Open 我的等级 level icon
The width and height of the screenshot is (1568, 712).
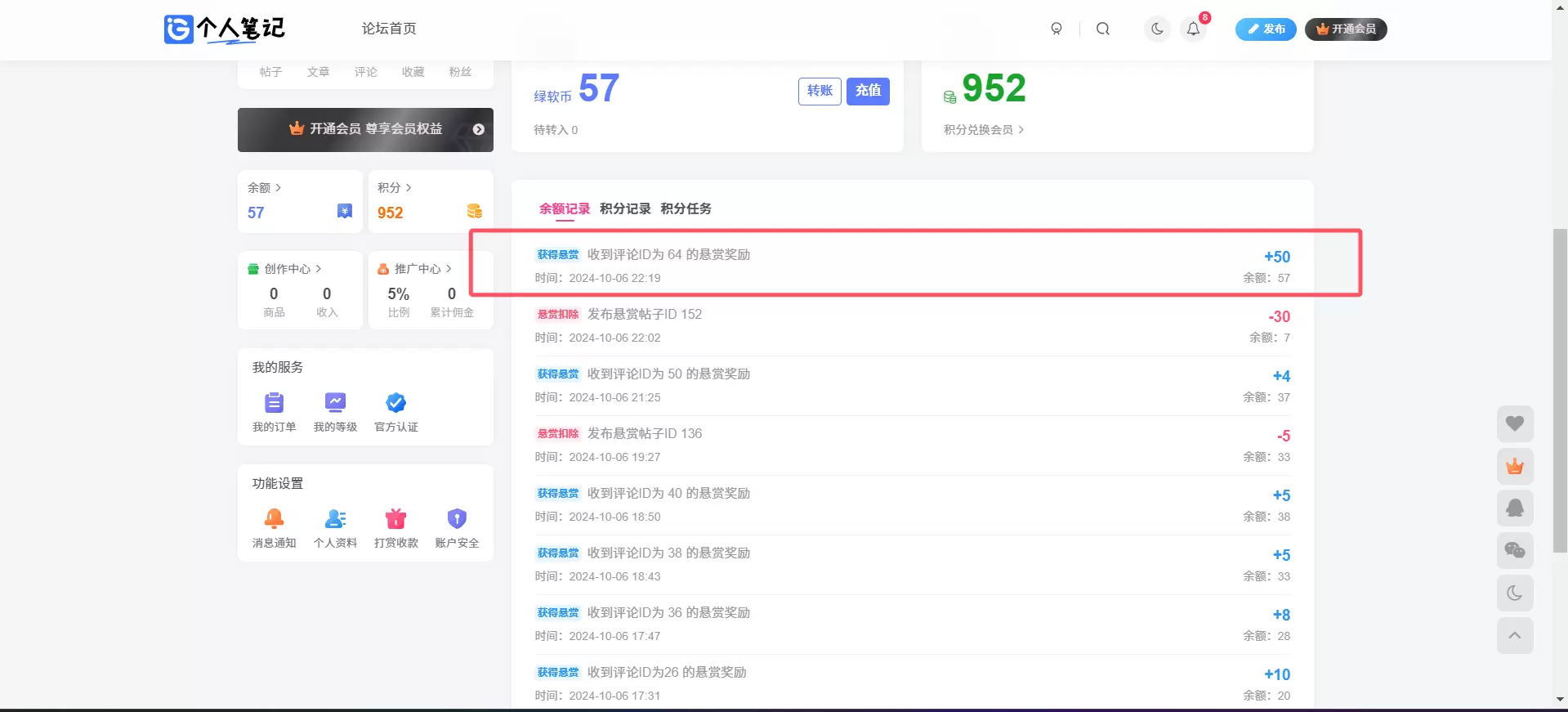click(335, 403)
